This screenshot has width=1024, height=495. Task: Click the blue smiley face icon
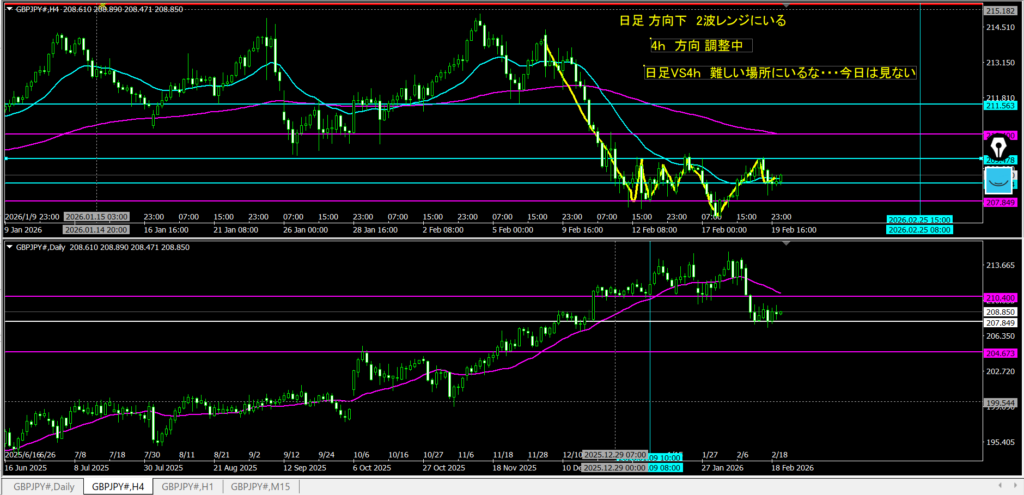pos(998,181)
